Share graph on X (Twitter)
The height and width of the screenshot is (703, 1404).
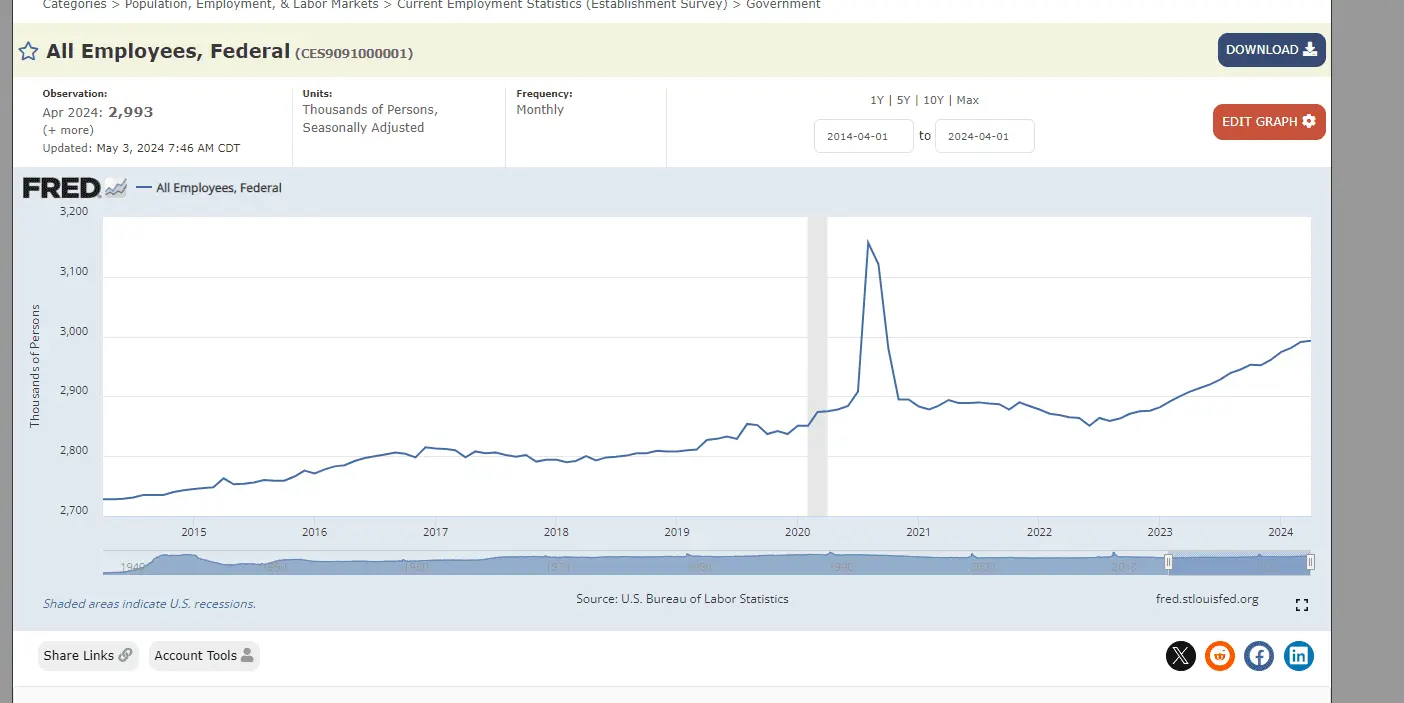[x=1180, y=656]
